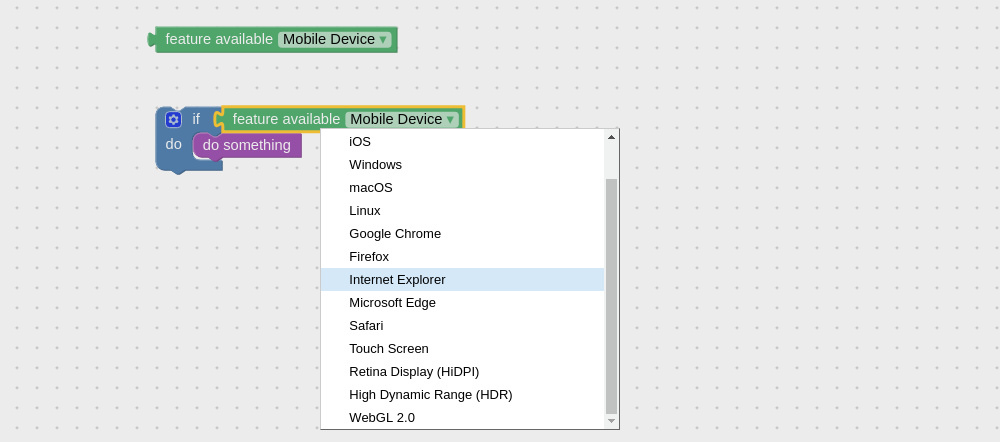Choose WebGL 2.0 from the list
This screenshot has width=1000, height=442.
(x=462, y=417)
